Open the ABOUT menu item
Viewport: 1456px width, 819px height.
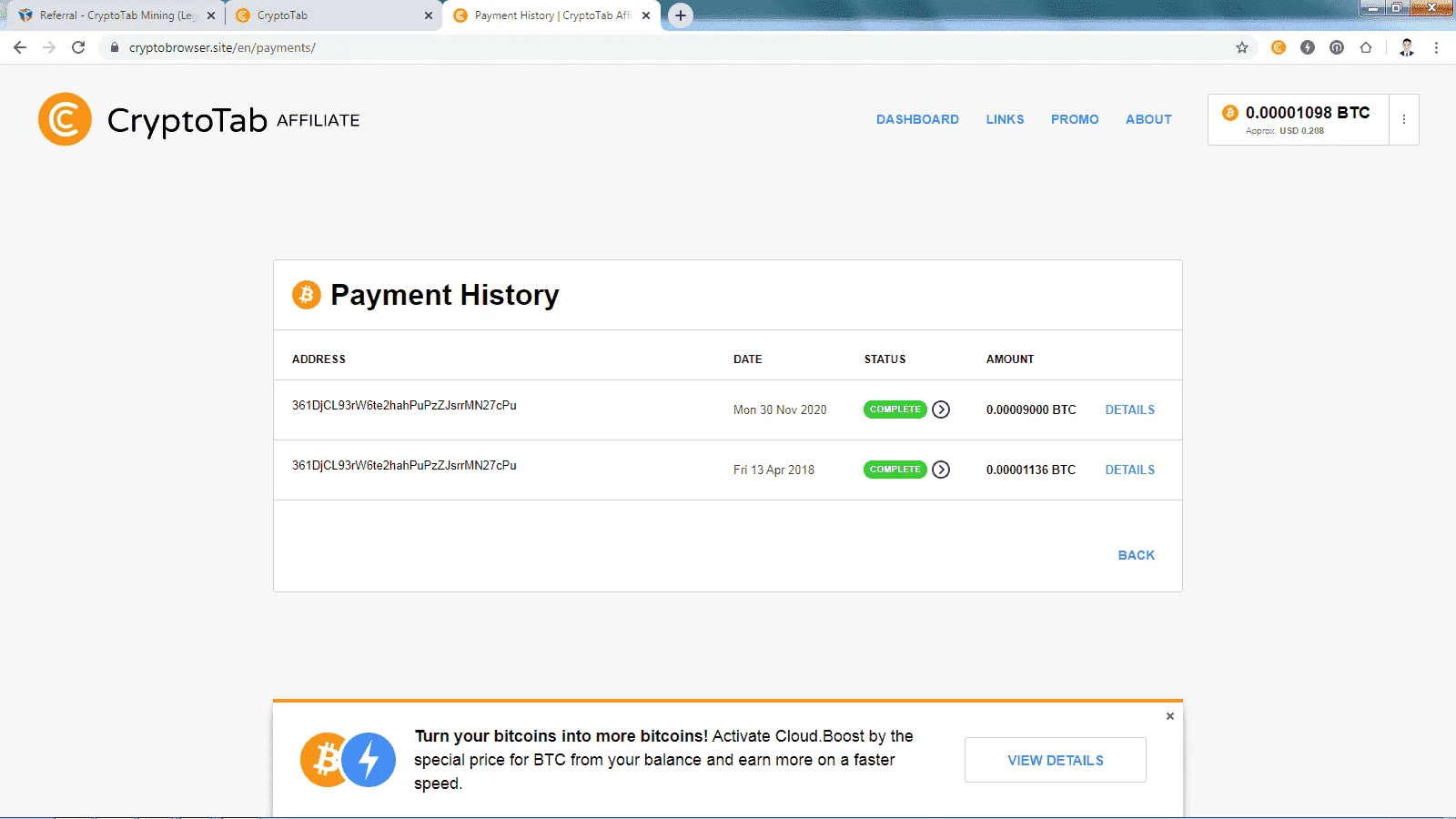tap(1148, 119)
